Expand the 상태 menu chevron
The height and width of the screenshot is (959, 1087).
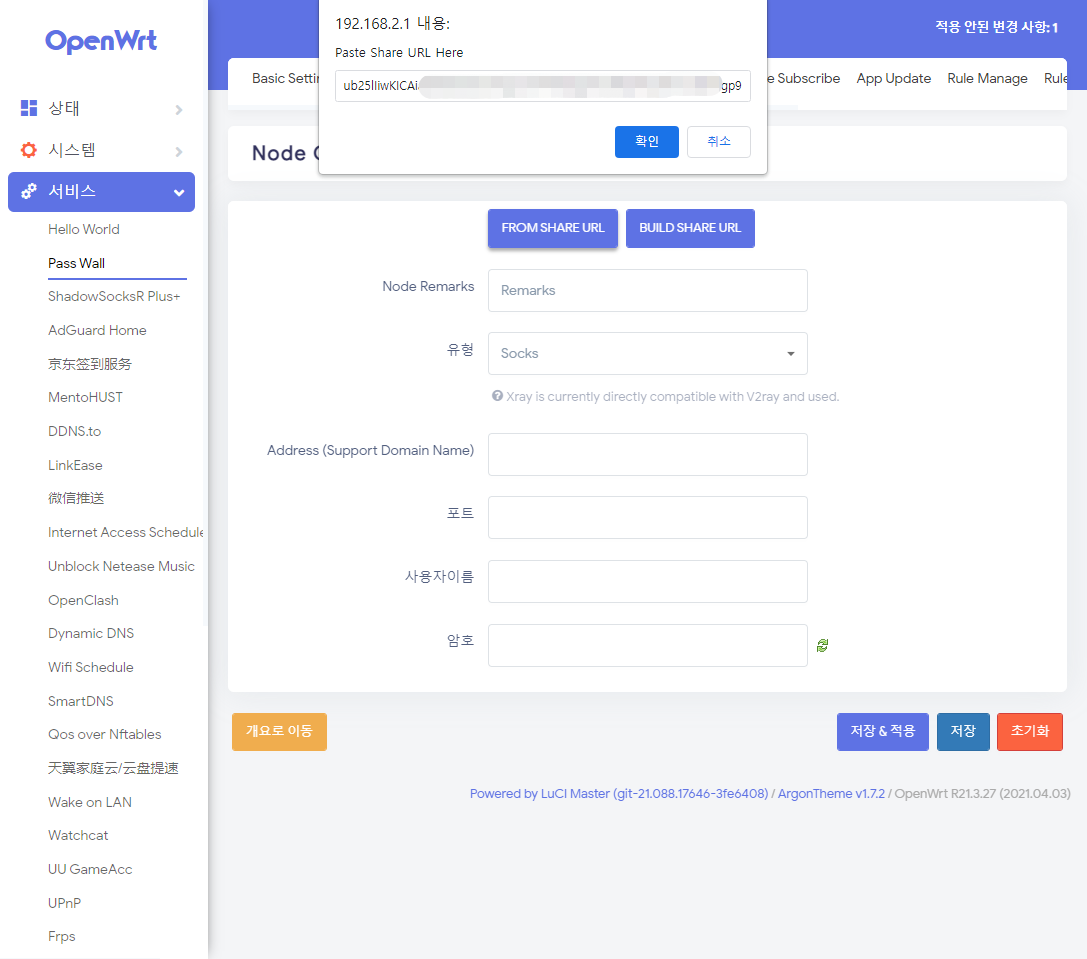179,110
